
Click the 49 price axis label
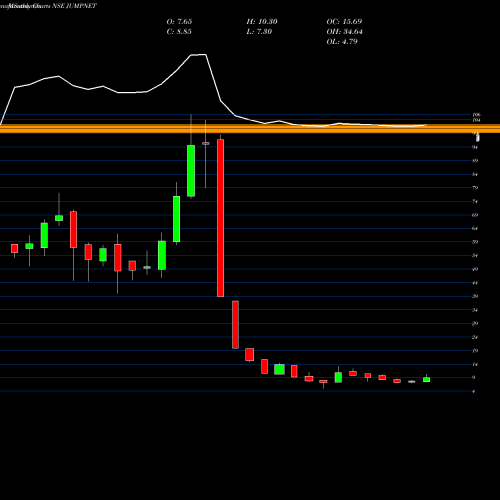(x=475, y=269)
